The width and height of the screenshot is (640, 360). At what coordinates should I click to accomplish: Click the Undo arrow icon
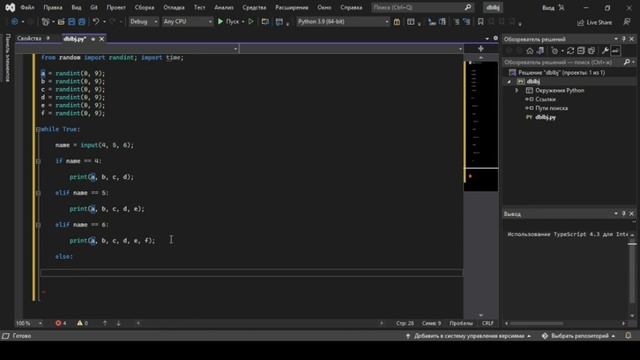click(96, 22)
